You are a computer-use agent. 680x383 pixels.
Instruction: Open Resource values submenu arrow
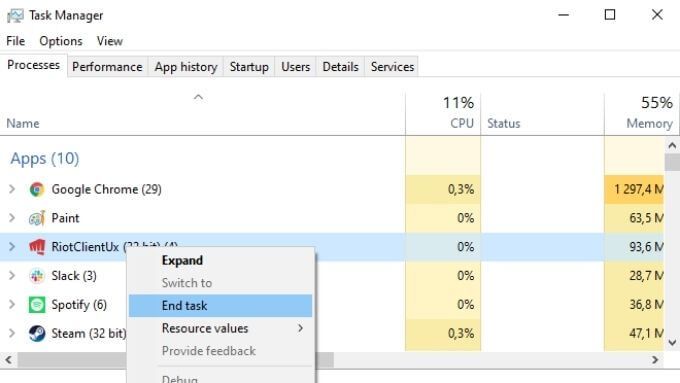click(300, 328)
